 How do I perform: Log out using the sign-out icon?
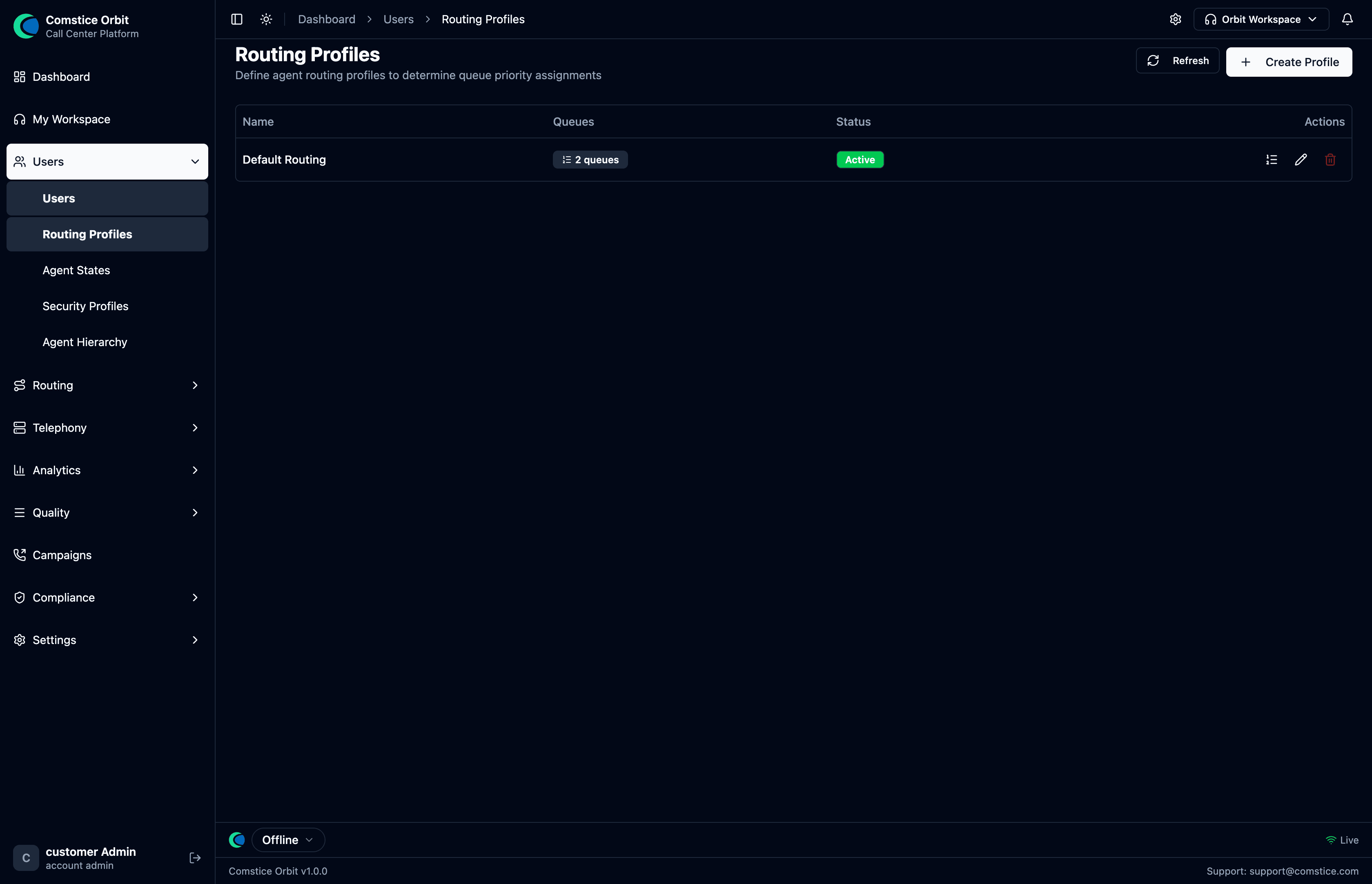195,857
